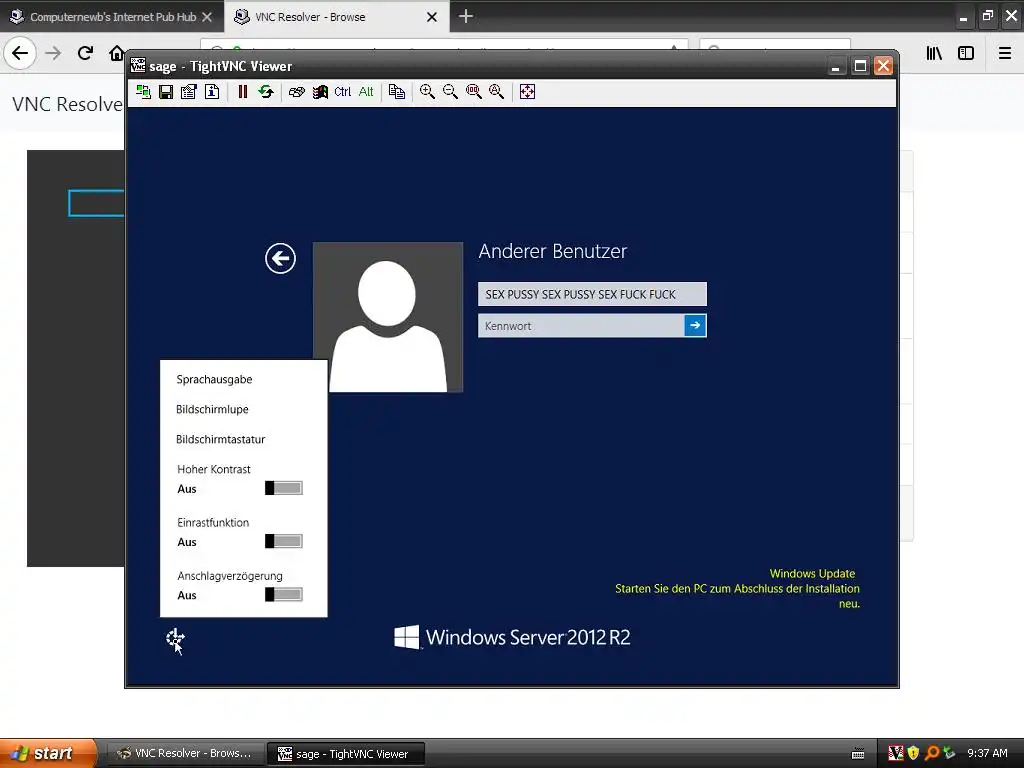Click the browser Back arrow button
This screenshot has width=1024, height=768.
pyautogui.click(x=20, y=53)
